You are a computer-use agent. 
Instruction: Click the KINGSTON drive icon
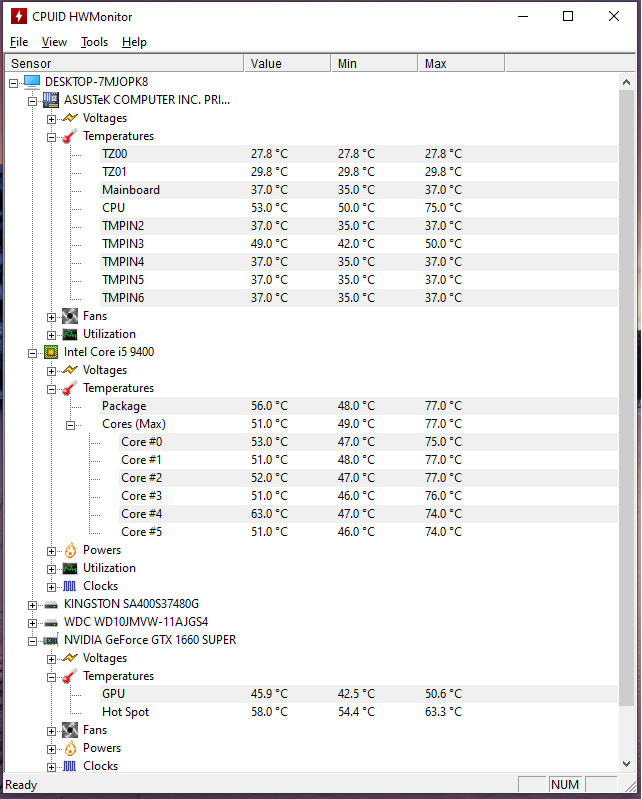coord(51,605)
